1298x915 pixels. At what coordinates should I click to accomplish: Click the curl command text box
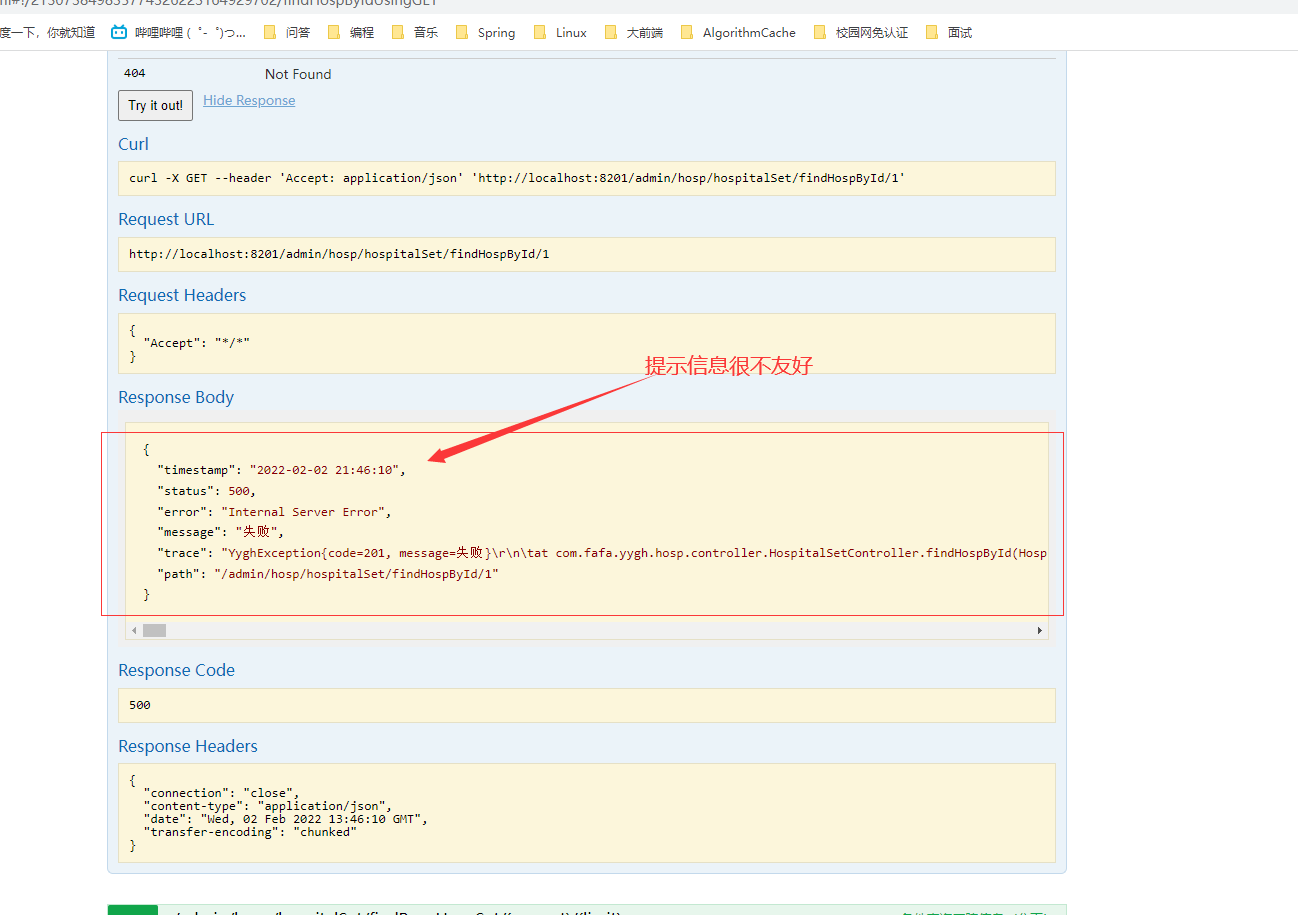[x=587, y=178]
